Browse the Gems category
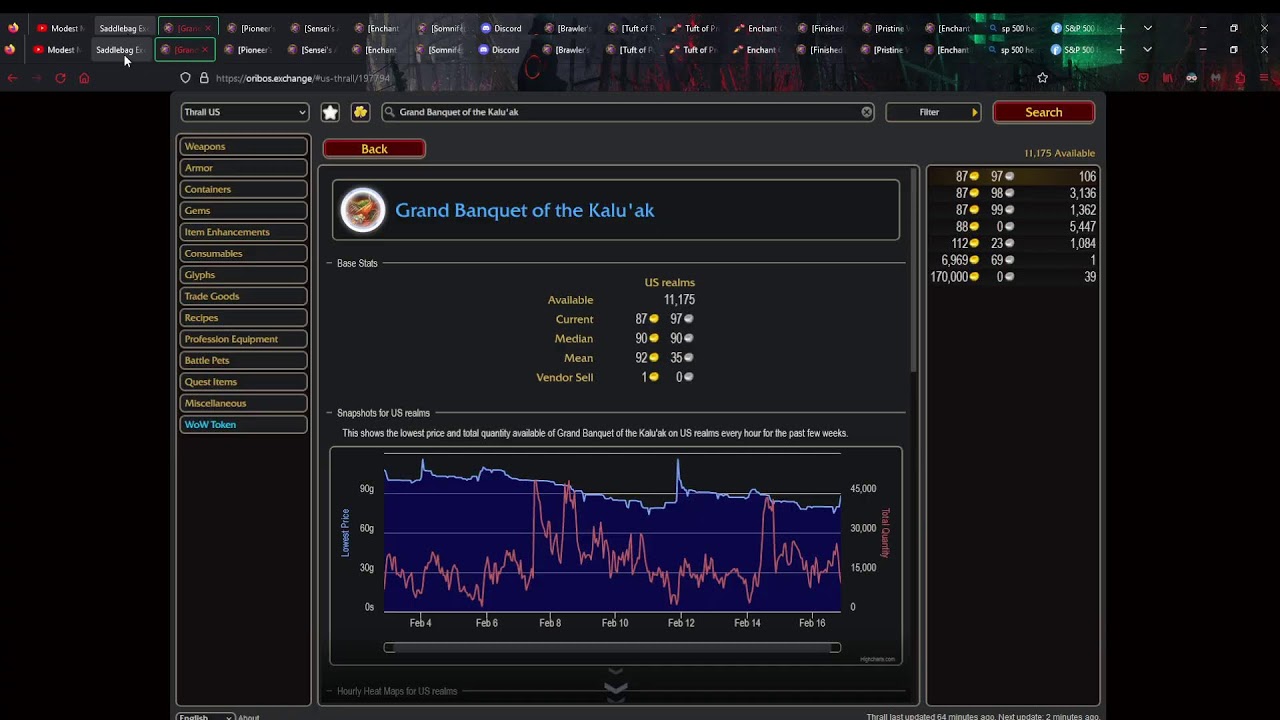 coord(244,211)
